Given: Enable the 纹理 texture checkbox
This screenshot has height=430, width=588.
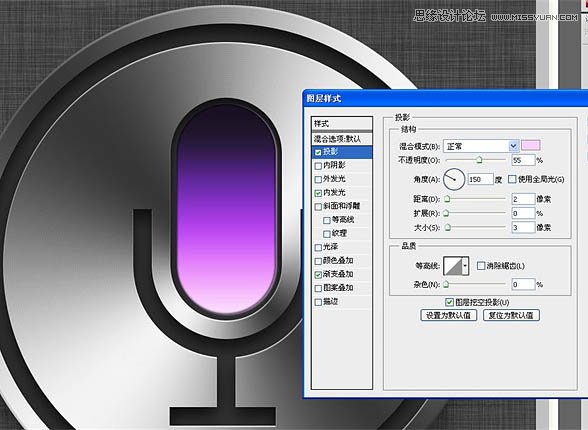Looking at the screenshot, I should click(x=327, y=234).
